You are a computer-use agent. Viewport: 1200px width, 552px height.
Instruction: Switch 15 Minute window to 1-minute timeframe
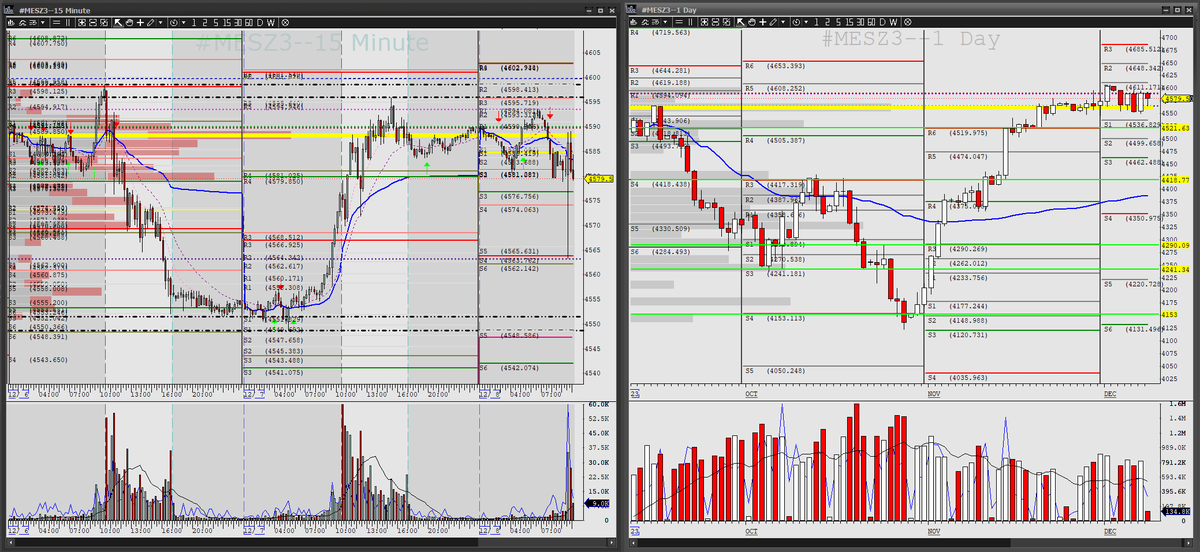[194, 22]
